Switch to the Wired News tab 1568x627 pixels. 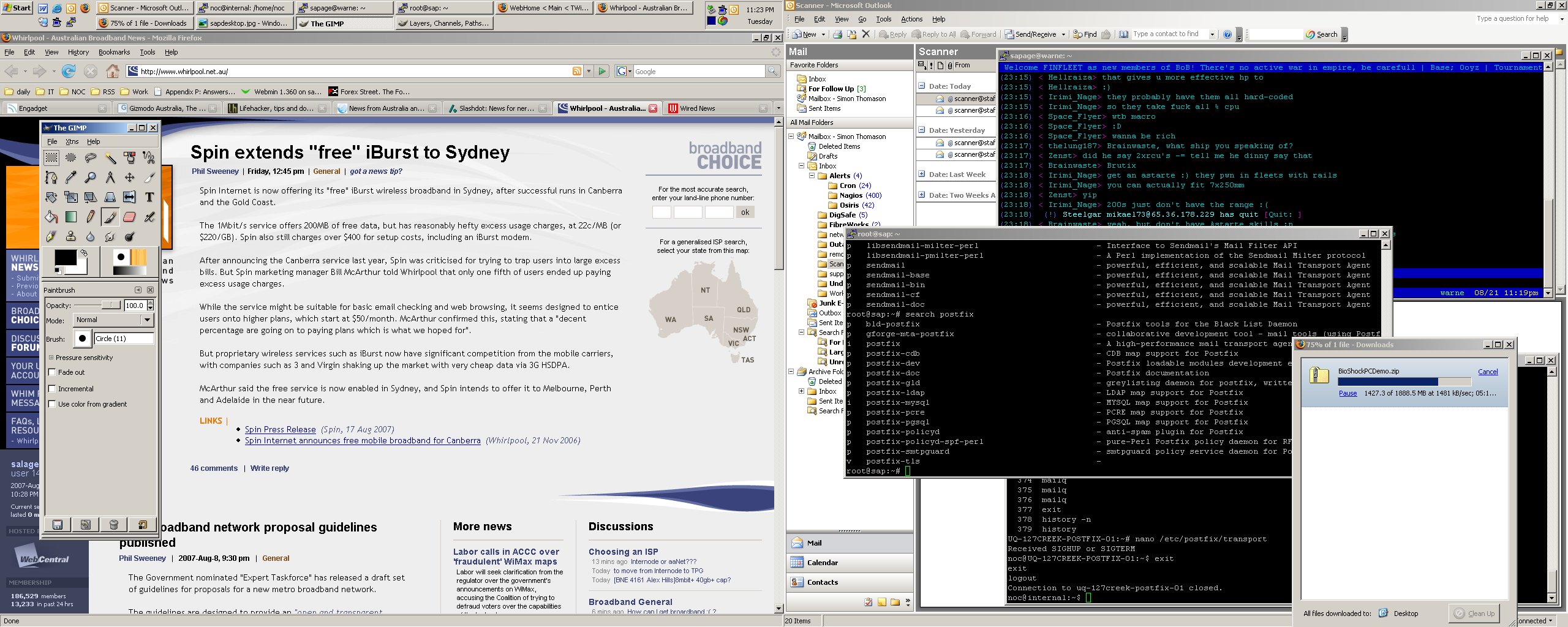(698, 108)
